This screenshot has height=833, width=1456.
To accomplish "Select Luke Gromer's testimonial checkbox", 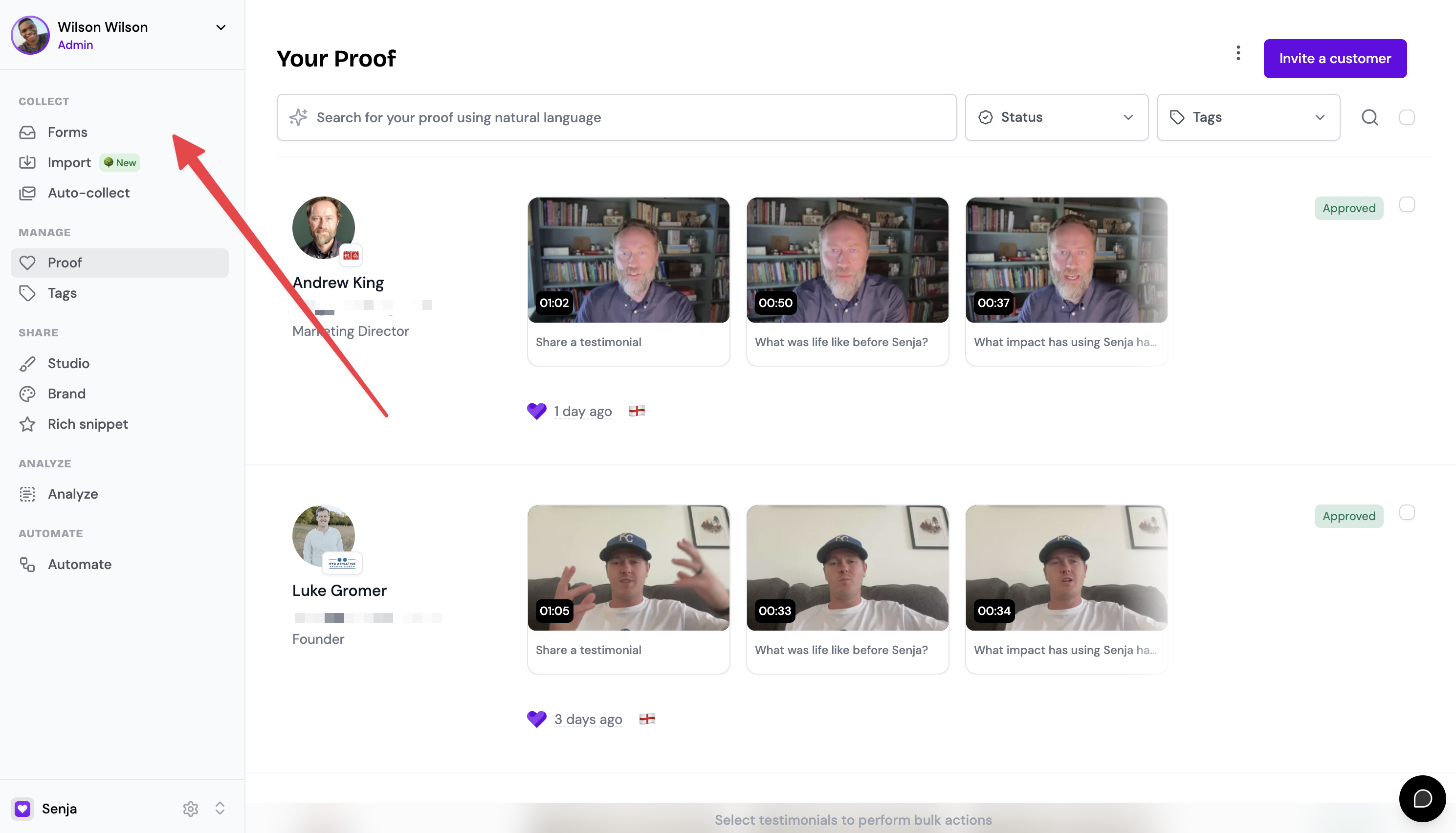I will tap(1407, 512).
